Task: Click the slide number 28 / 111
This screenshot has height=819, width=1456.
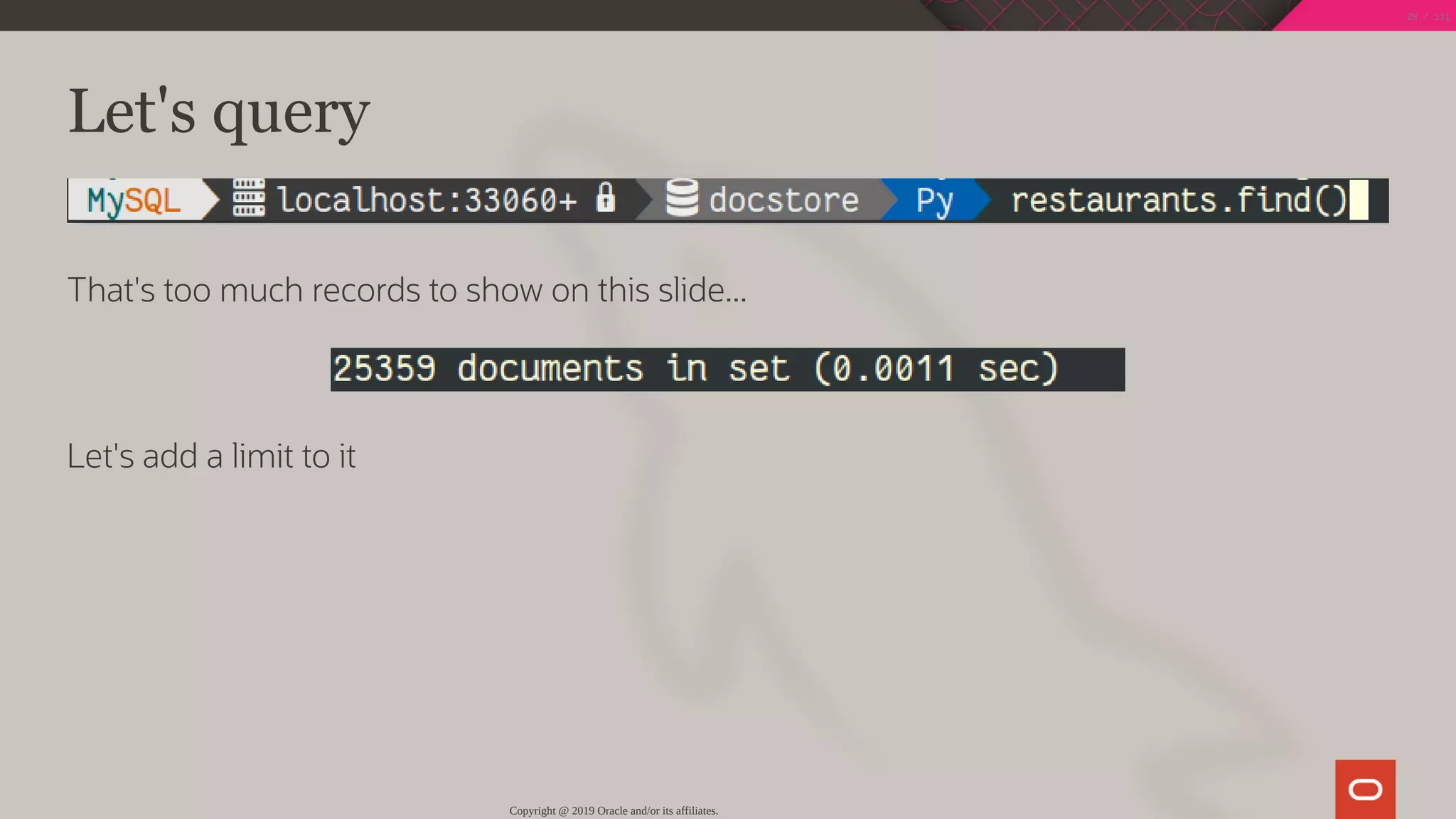Action: pos(1428,16)
